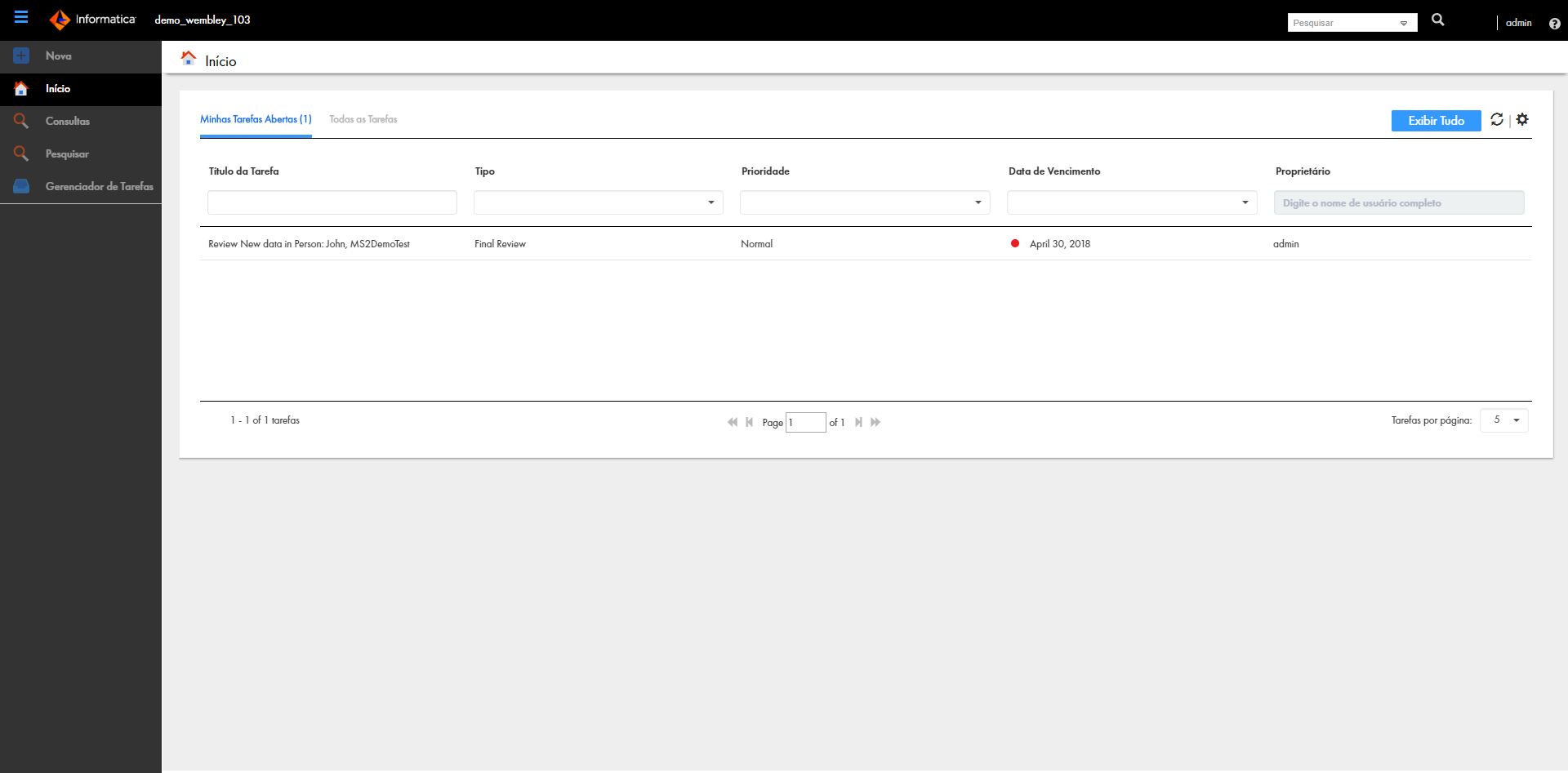This screenshot has width=1568, height=773.
Task: Open Gerenciador de Tarefas in sidebar
Action: coord(99,186)
